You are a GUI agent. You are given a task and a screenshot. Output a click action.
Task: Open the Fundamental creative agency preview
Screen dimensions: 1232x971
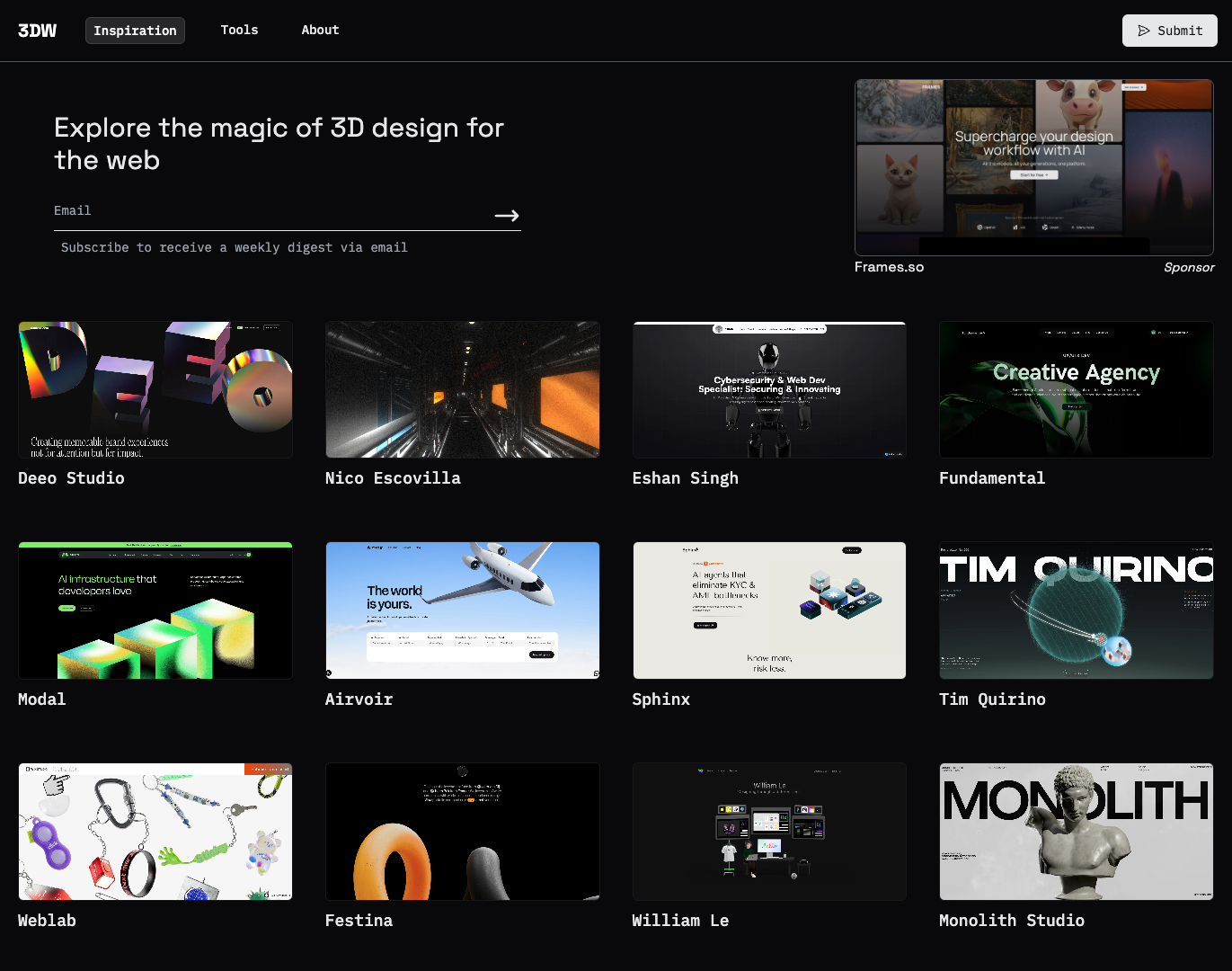(1076, 389)
